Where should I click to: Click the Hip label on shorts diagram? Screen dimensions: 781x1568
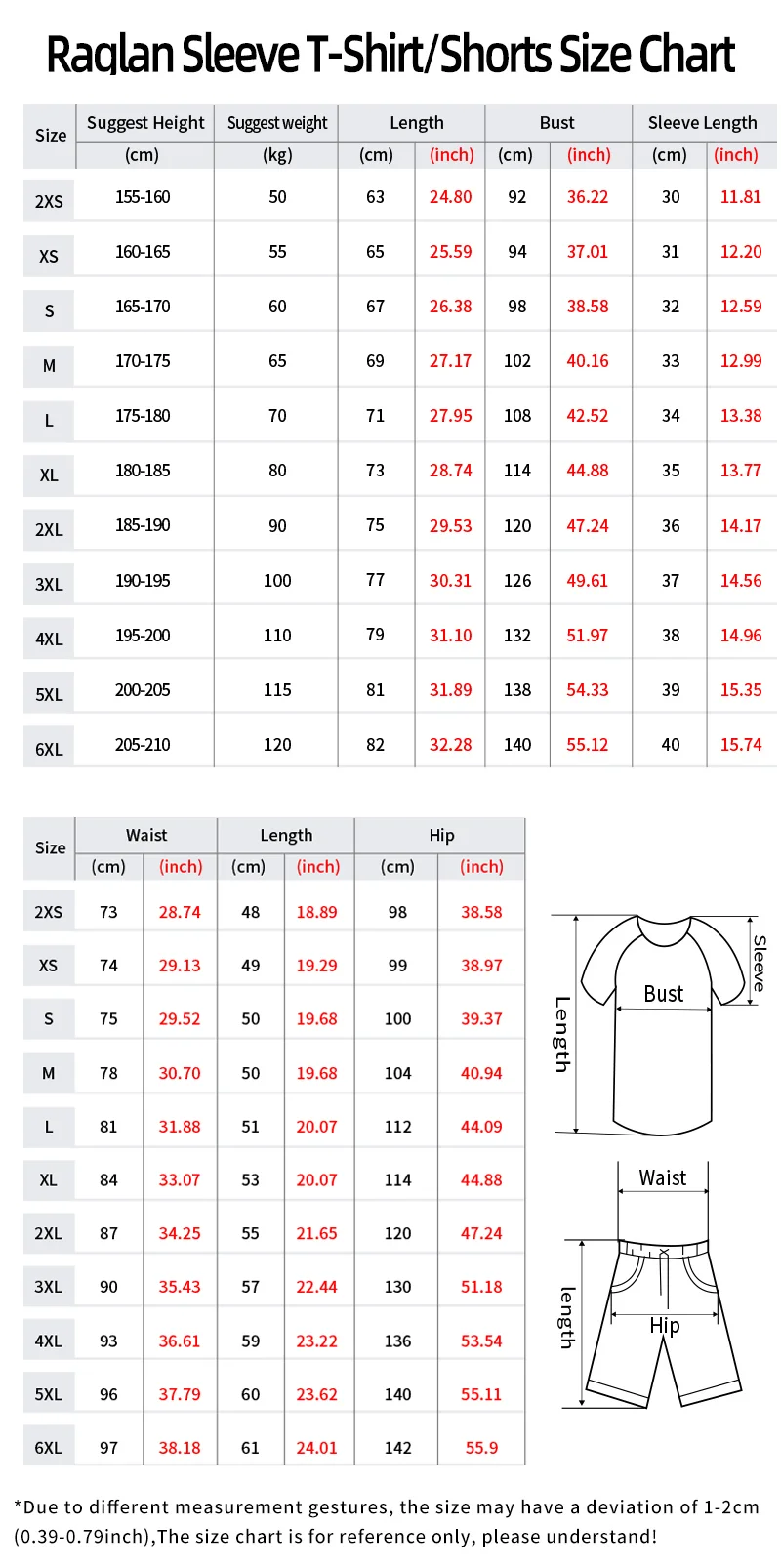point(664,1325)
